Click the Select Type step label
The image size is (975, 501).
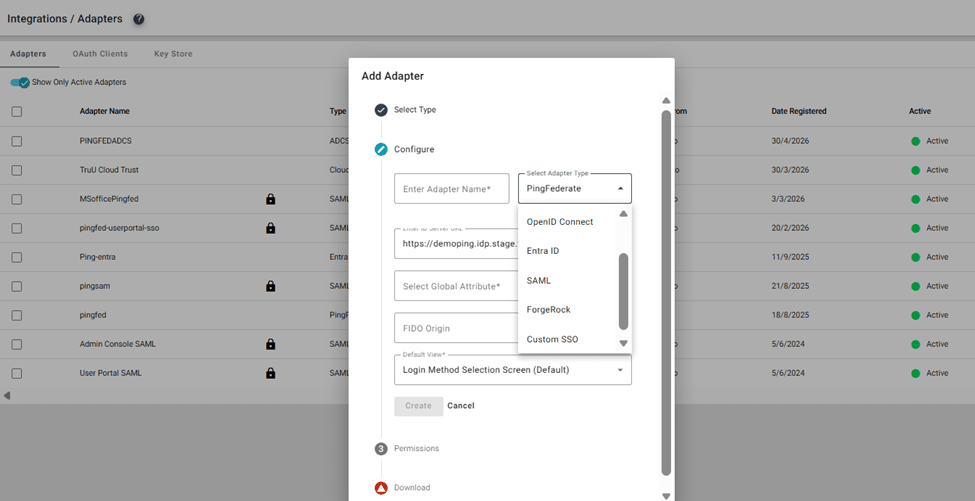(415, 110)
